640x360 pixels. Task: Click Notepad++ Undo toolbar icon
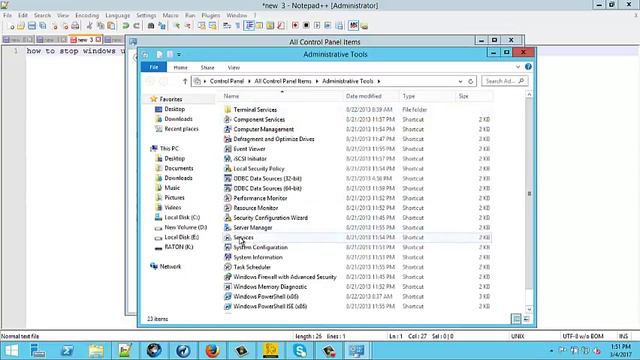click(126, 26)
